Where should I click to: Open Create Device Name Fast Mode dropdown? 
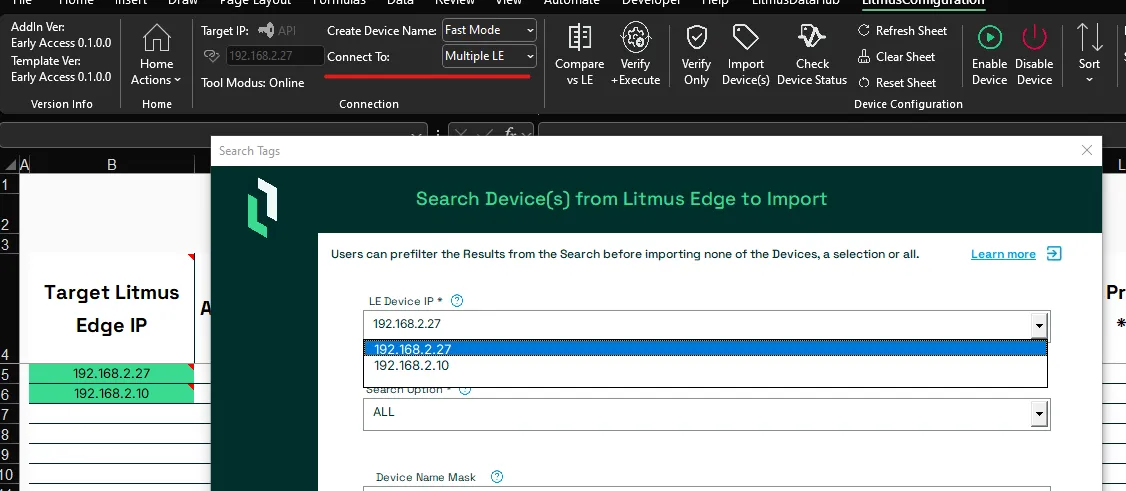click(x=490, y=30)
